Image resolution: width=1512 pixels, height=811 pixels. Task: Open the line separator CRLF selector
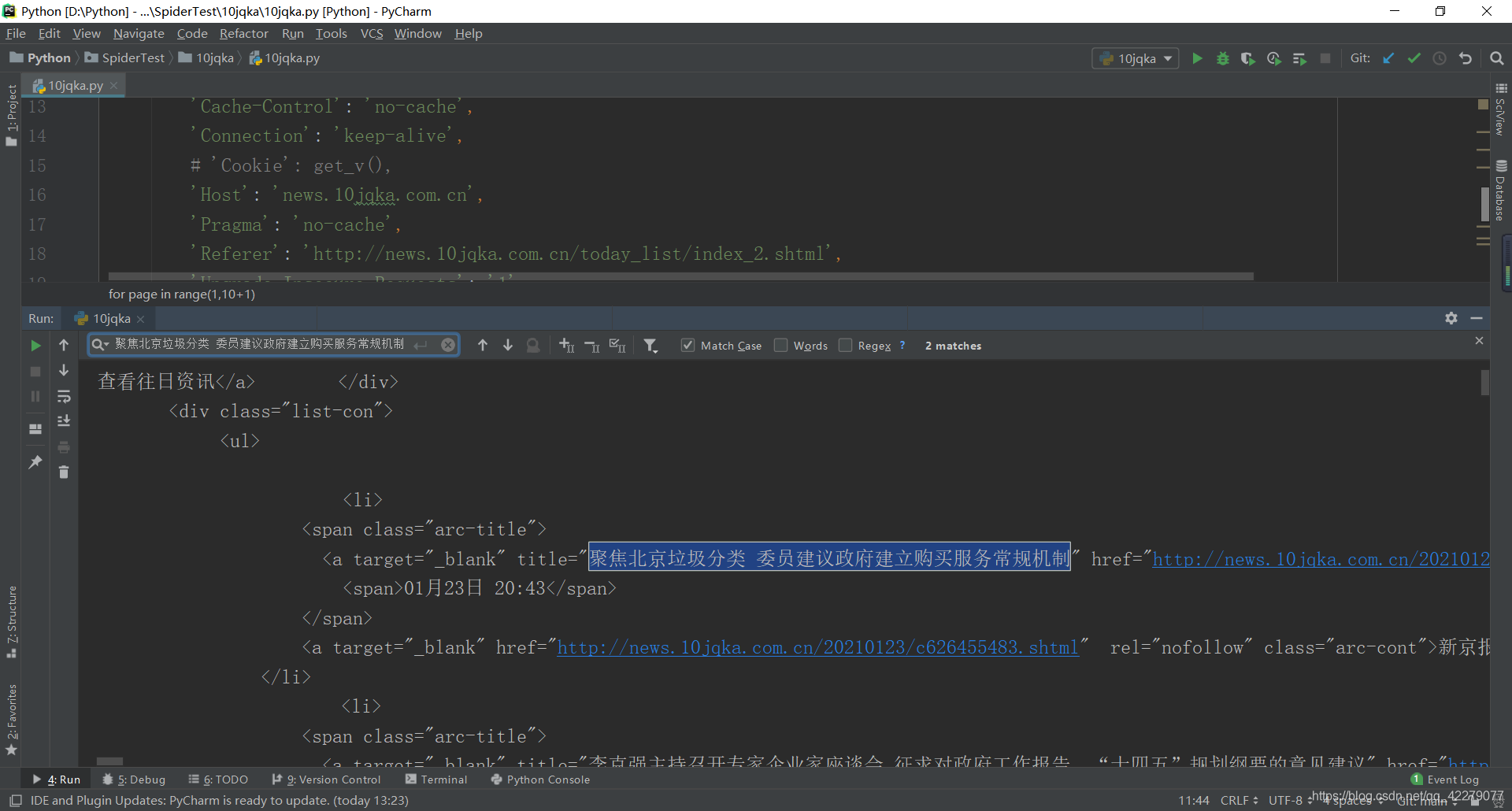(x=1239, y=800)
